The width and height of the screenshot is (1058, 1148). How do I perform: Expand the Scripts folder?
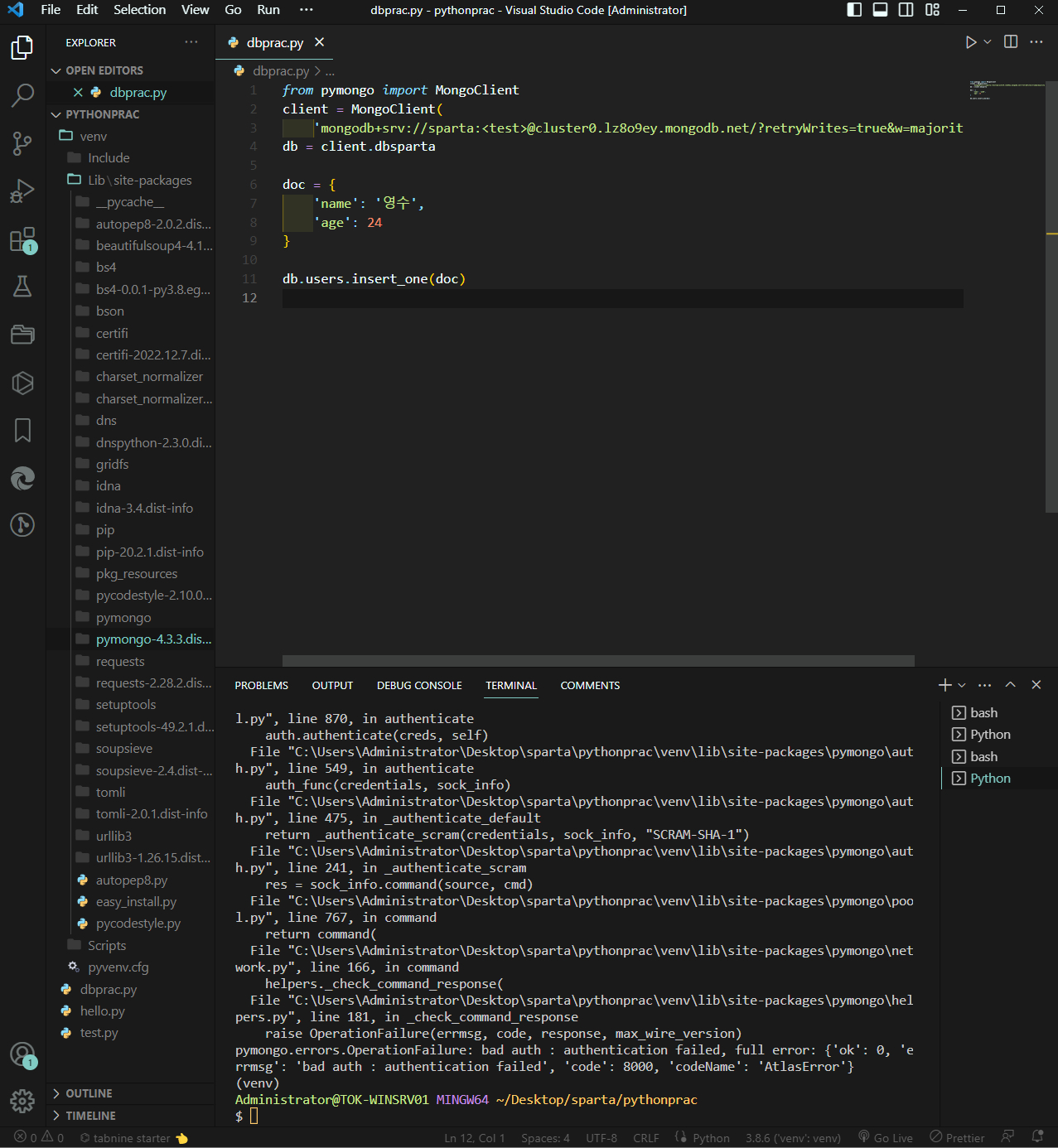pyautogui.click(x=107, y=946)
